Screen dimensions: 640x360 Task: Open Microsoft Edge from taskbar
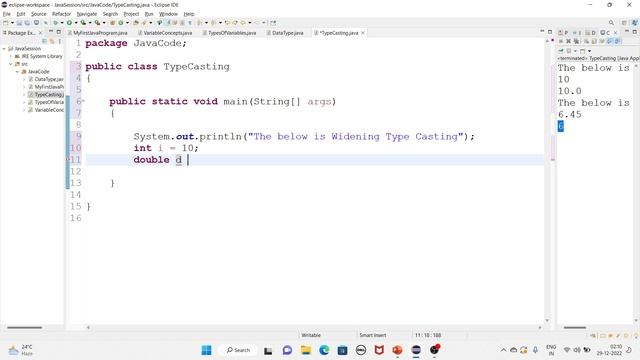324,350
